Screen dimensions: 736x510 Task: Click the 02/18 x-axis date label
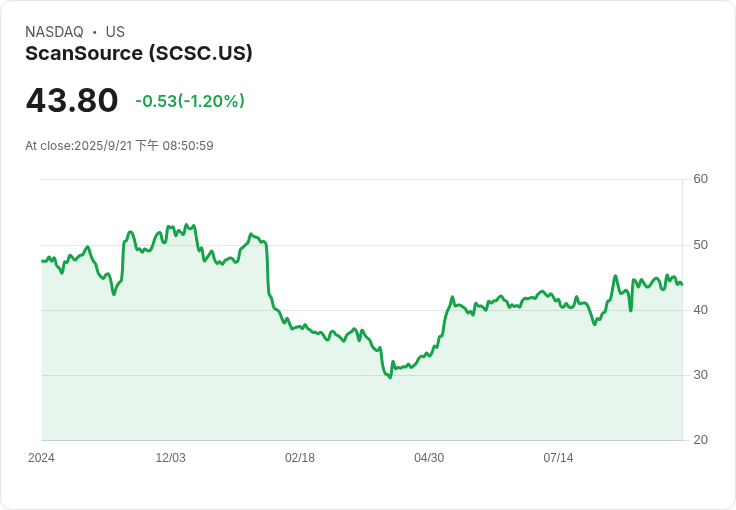point(300,458)
